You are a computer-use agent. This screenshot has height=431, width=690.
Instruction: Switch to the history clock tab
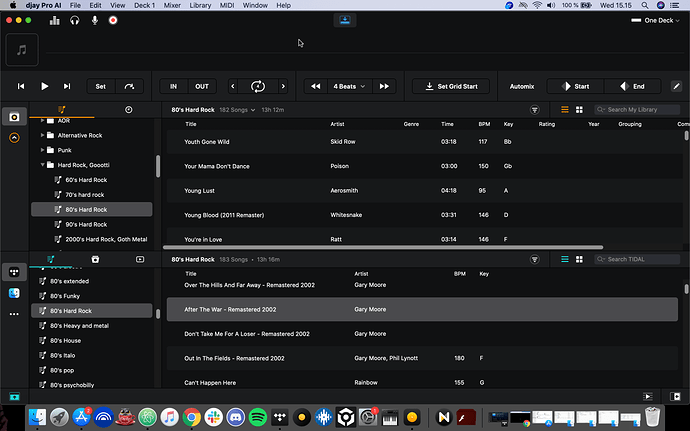[x=128, y=109]
